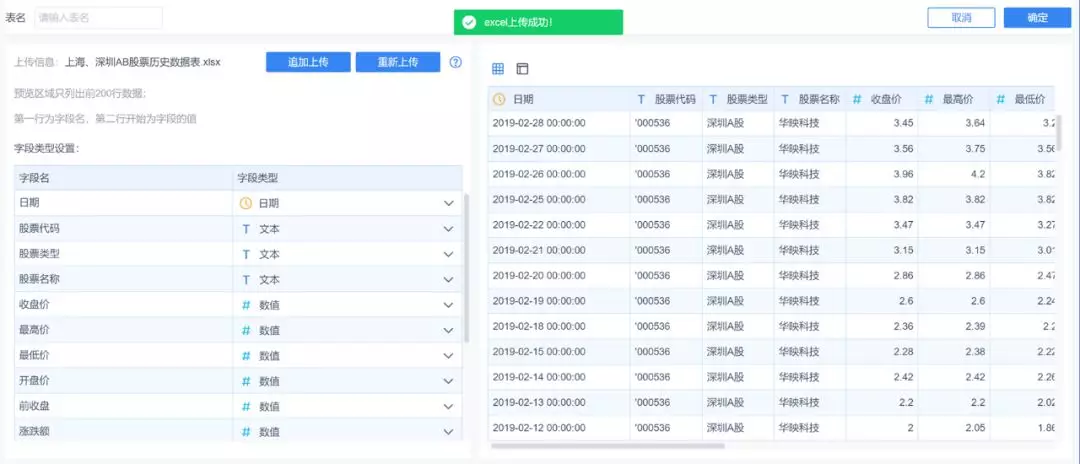1080x464 pixels.
Task: Click the # icon in the 收盘价 column header
Action: [857, 99]
